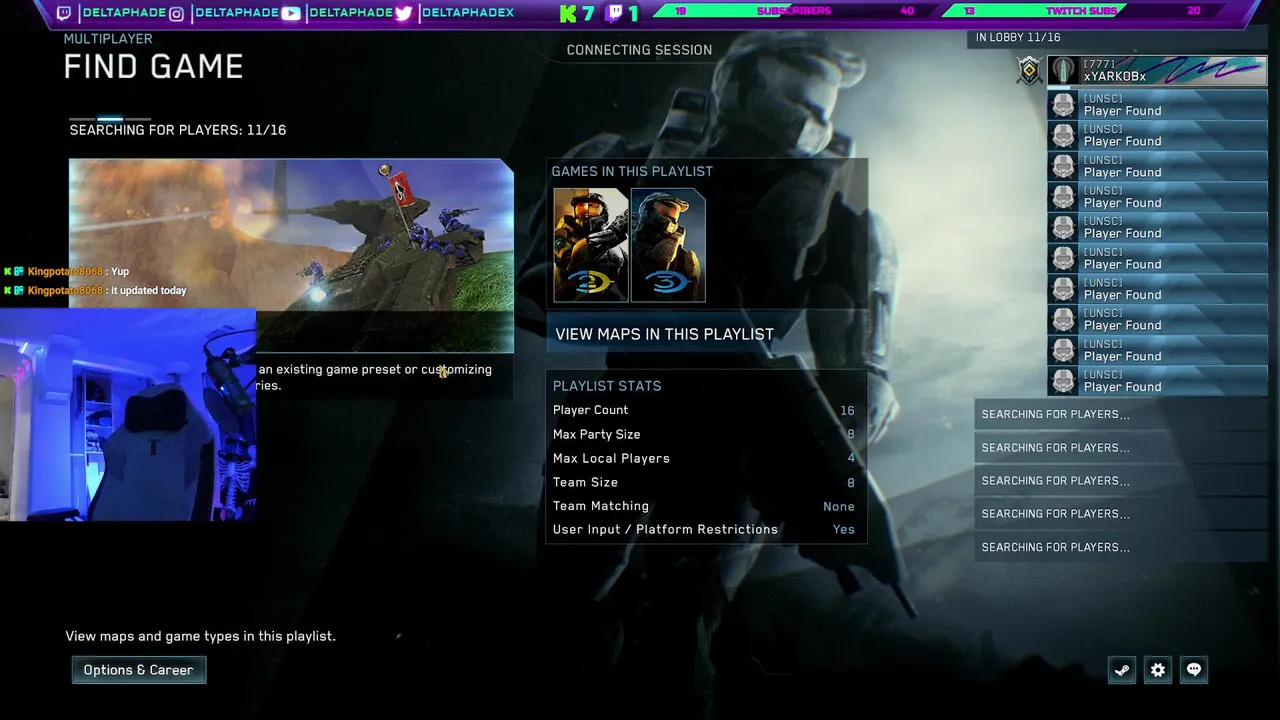Image resolution: width=1280 pixels, height=720 pixels.
Task: Select xYARKOBx player nameplate
Action: (1157, 71)
